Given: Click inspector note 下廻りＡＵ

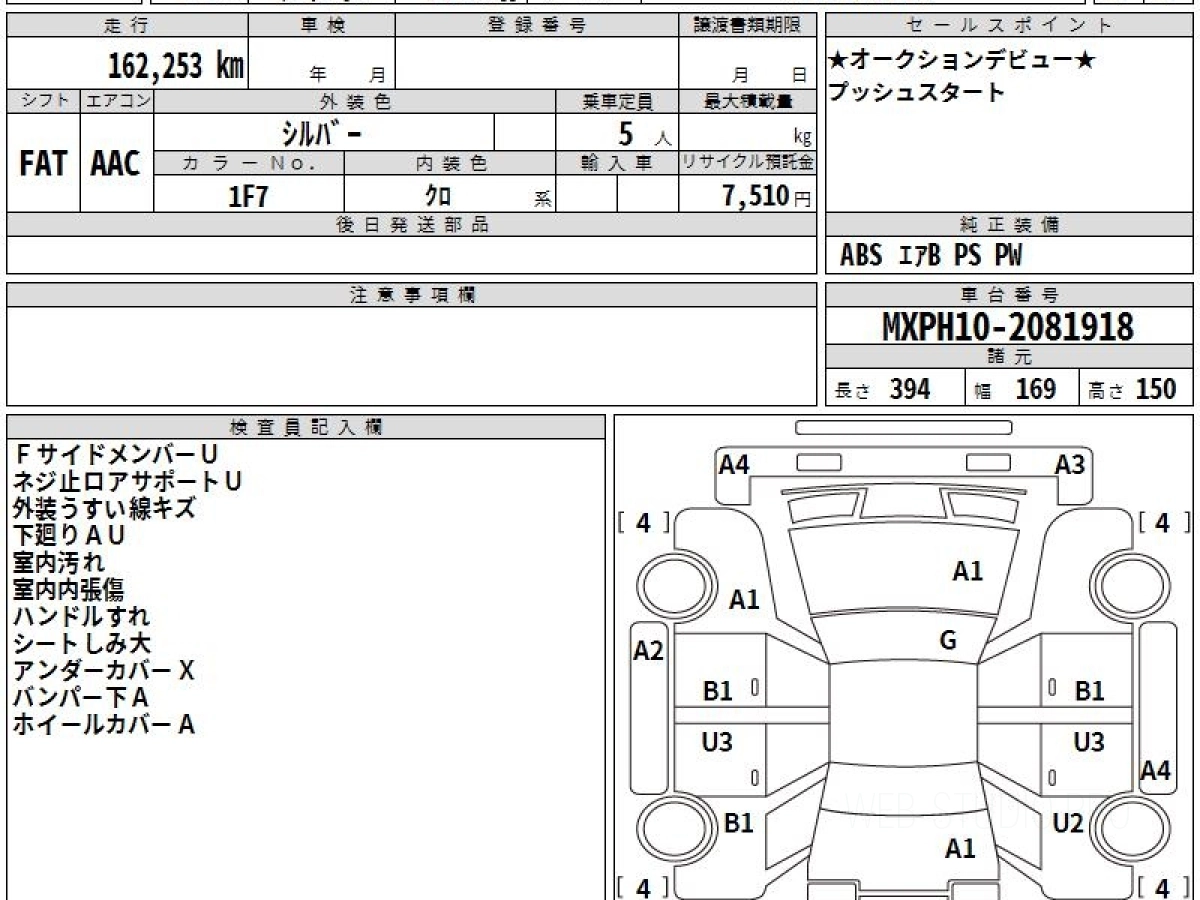Looking at the screenshot, I should [x=69, y=535].
